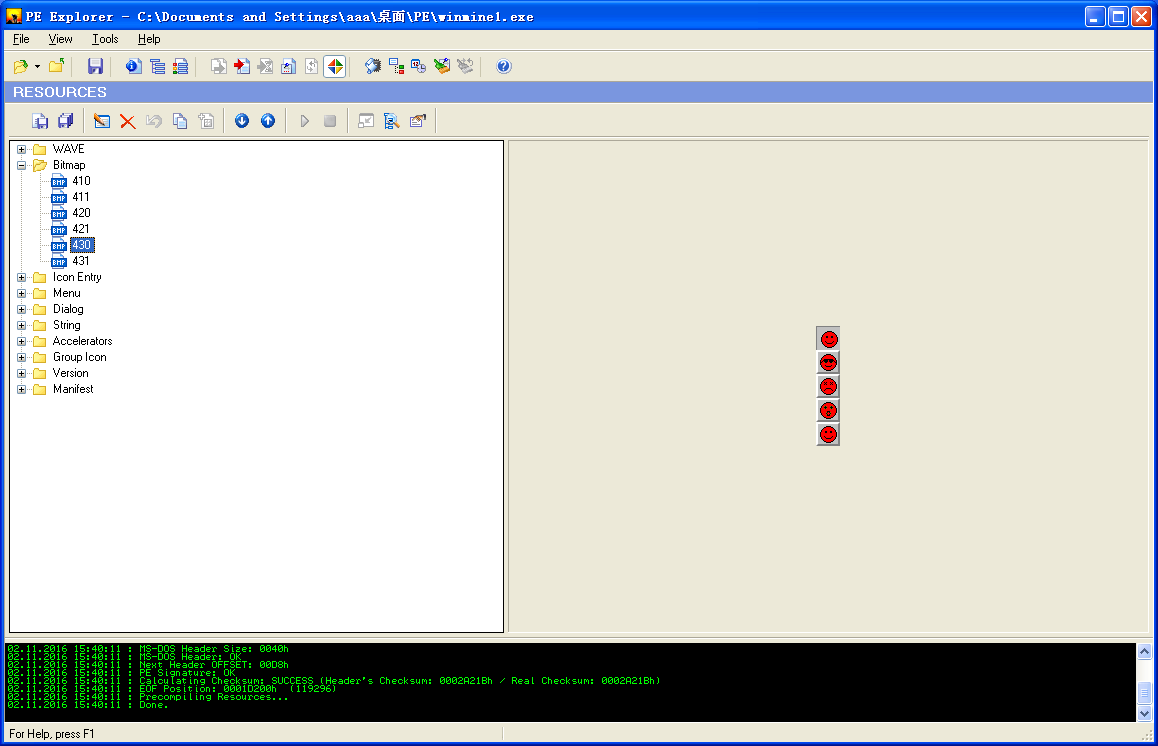Click the green brush tool icon
Viewport: 1158px width, 746px height.
point(442,66)
